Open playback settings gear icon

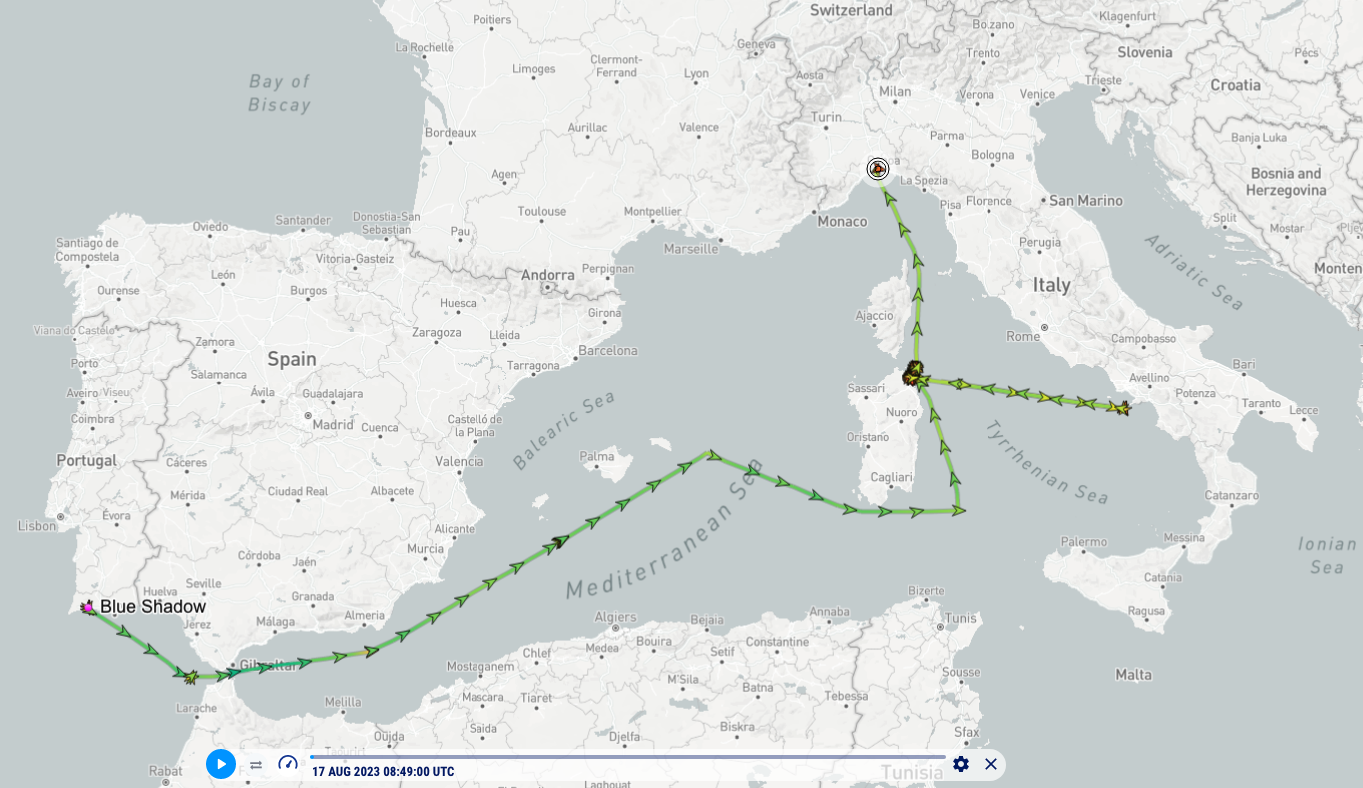point(961,764)
